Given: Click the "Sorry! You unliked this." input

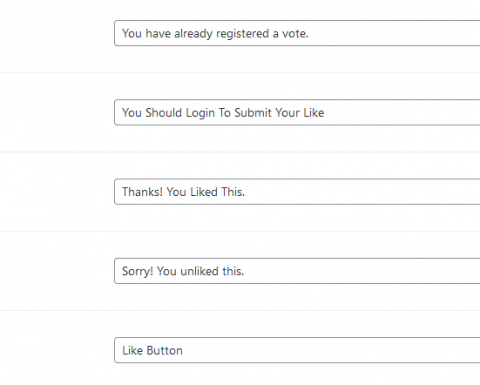Looking at the screenshot, I should (297, 271).
